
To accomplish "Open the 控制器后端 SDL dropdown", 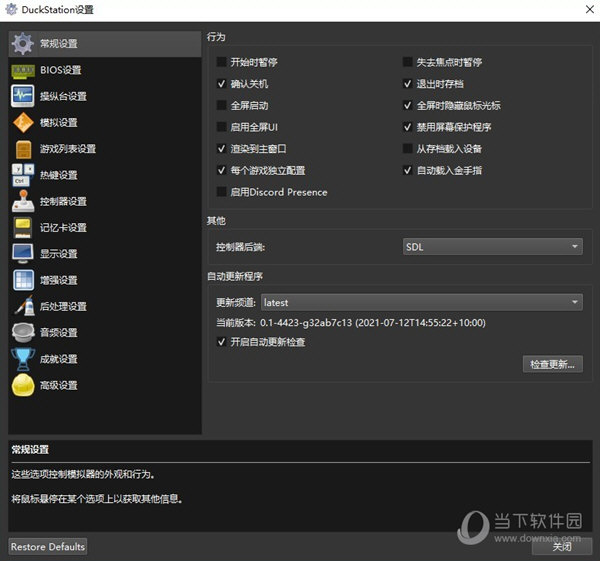I will coord(493,247).
